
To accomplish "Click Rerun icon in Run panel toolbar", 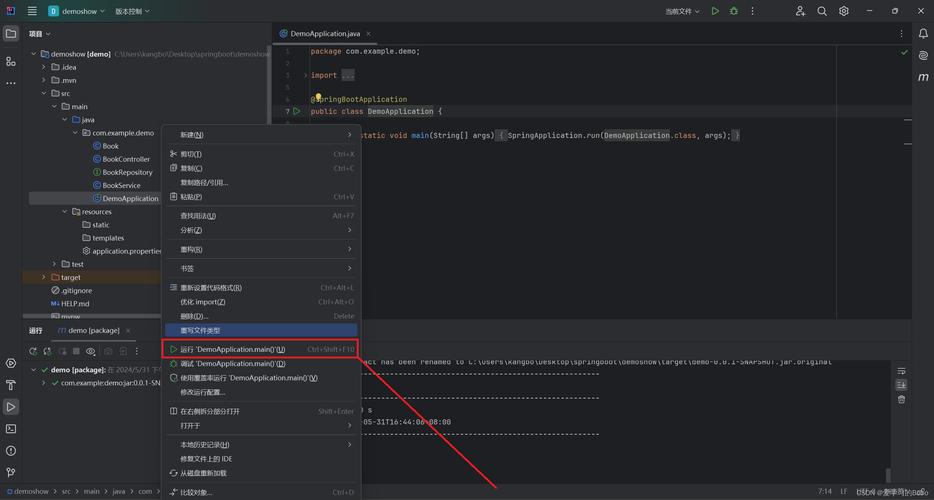I will tap(33, 352).
